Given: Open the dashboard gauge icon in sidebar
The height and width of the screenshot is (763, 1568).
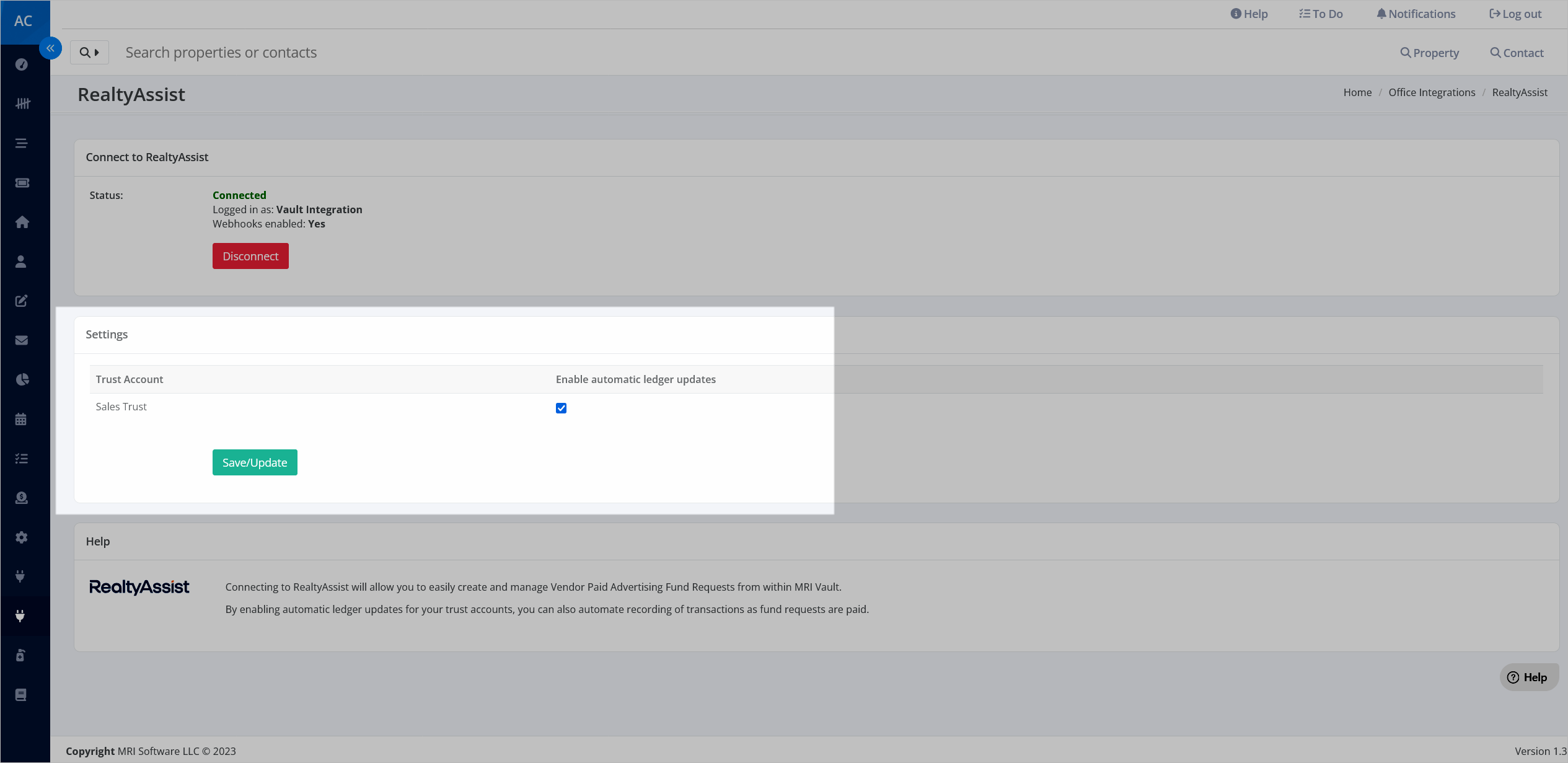Looking at the screenshot, I should 22,64.
